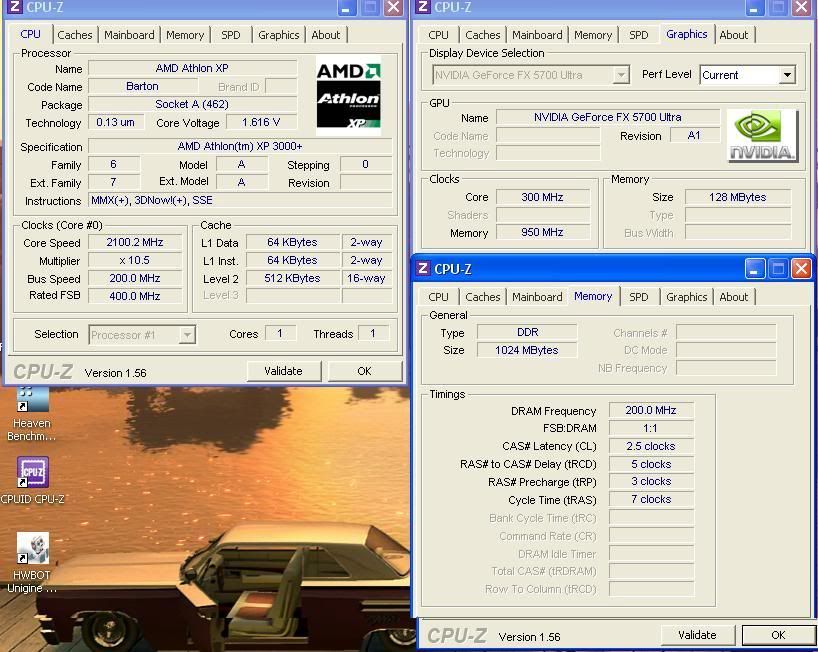Open SPD tab in top-right Graphics window
This screenshot has width=818, height=652.
(x=639, y=35)
